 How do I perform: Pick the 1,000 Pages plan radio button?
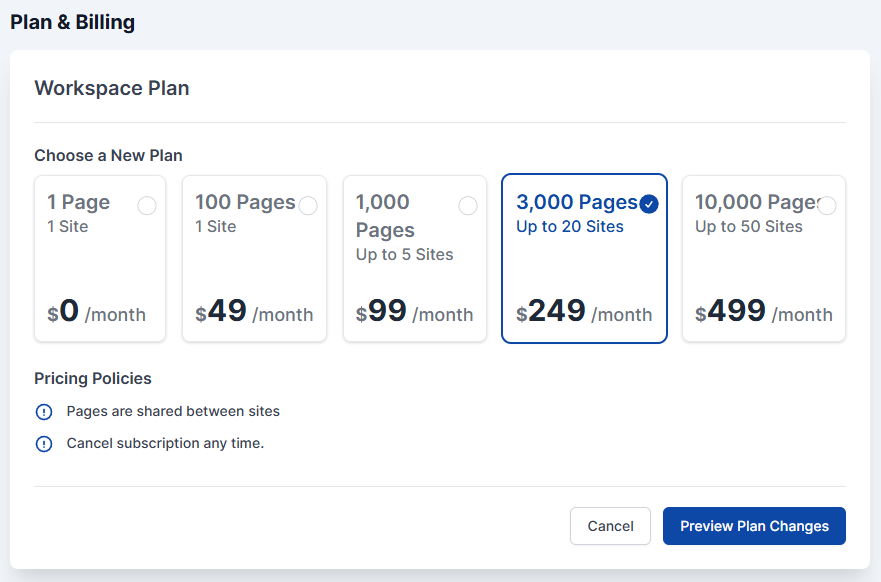click(468, 206)
